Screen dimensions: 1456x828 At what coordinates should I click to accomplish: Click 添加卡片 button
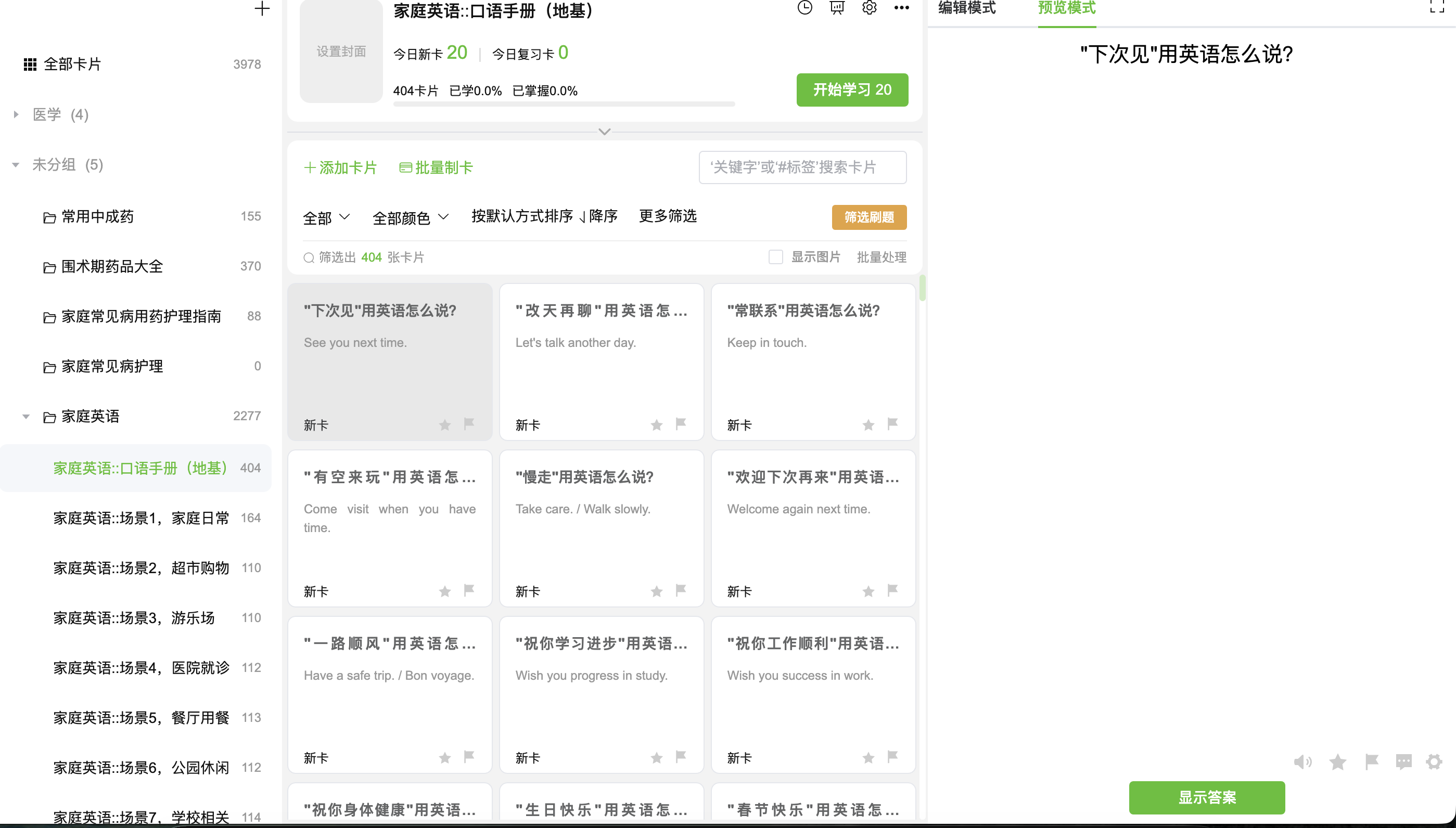click(x=340, y=168)
